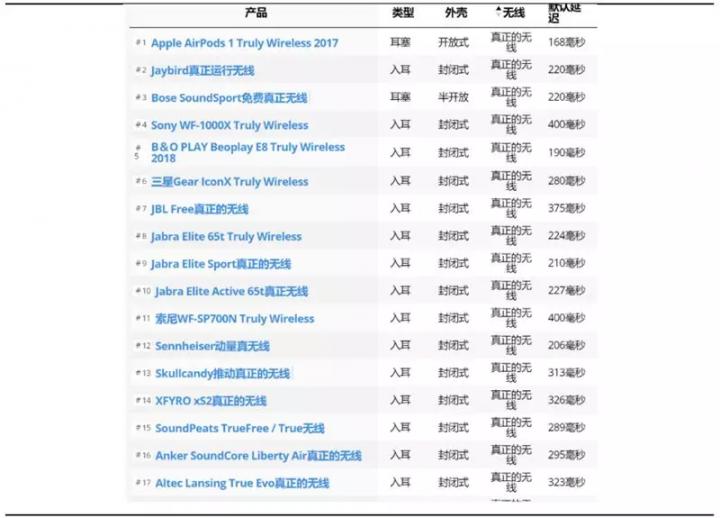Select 入耳 type in the Jaybird row
This screenshot has width=720, height=518.
(400, 70)
